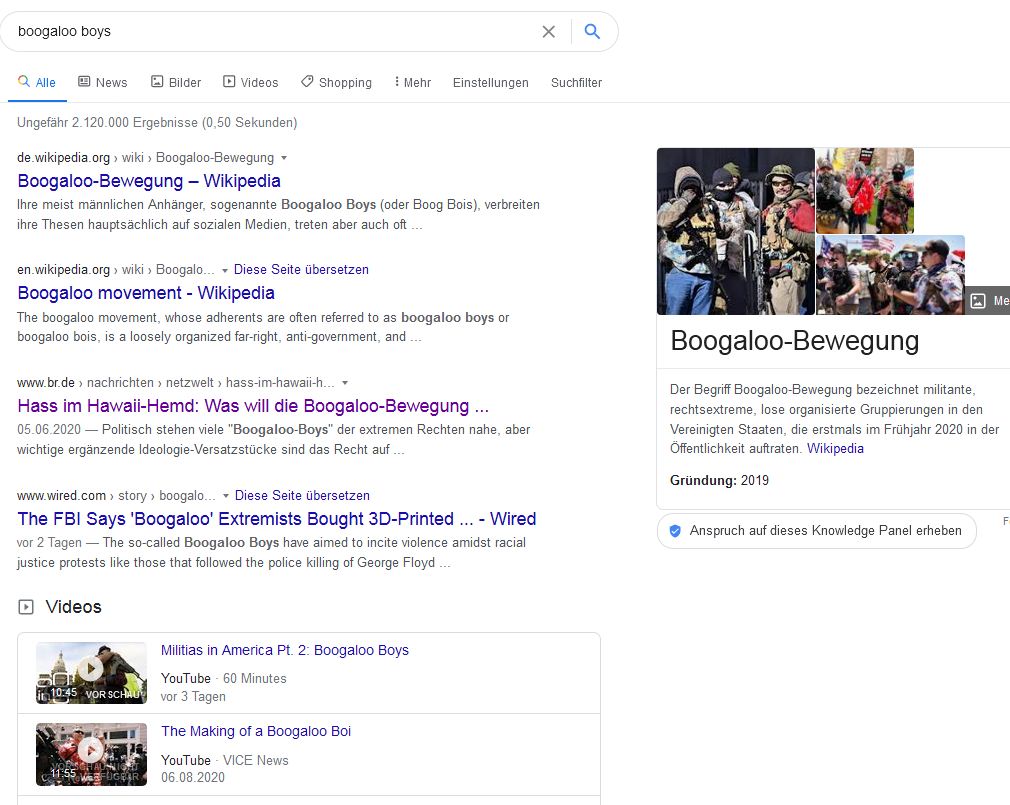
Task: Click Anspruch auf dieses Knowledge Panel erheben
Action: (825, 531)
